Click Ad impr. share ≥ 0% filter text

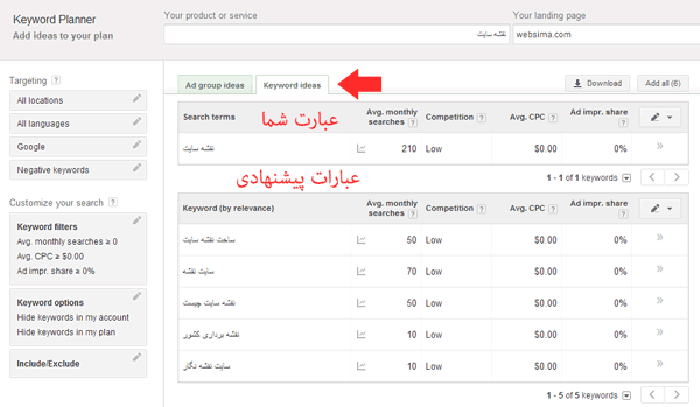click(x=55, y=271)
